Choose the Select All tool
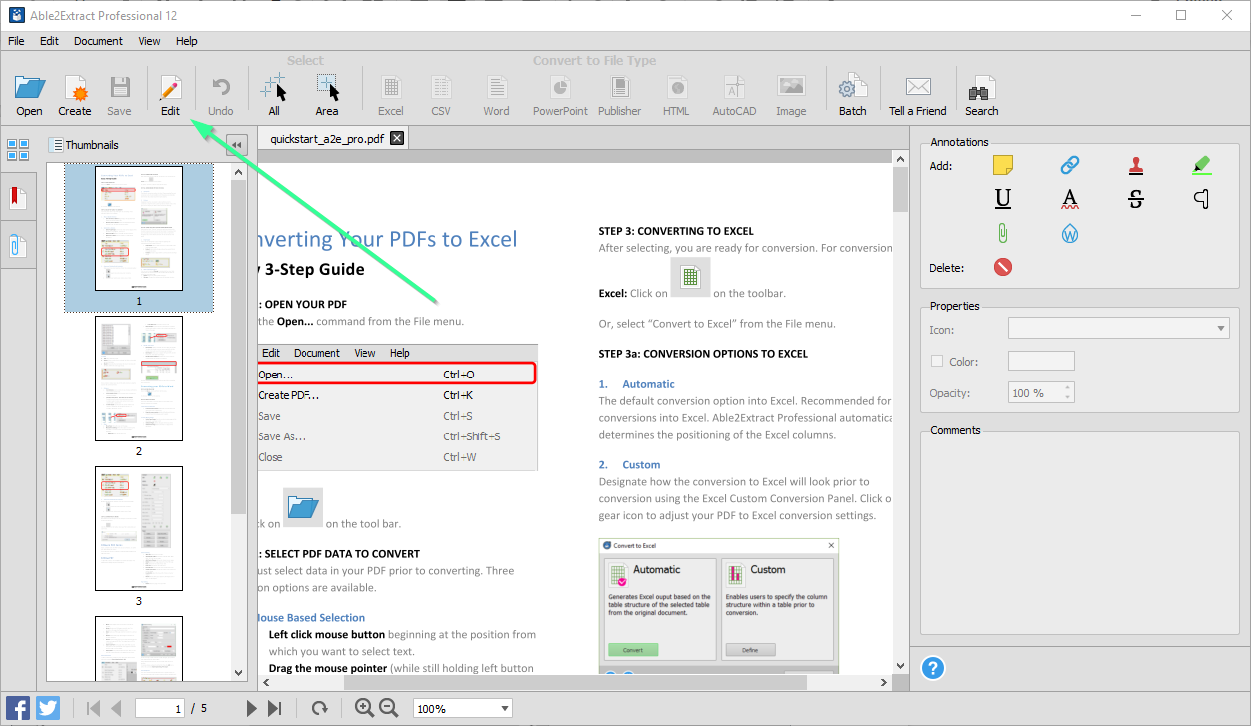Viewport: 1251px width, 726px height. click(274, 88)
